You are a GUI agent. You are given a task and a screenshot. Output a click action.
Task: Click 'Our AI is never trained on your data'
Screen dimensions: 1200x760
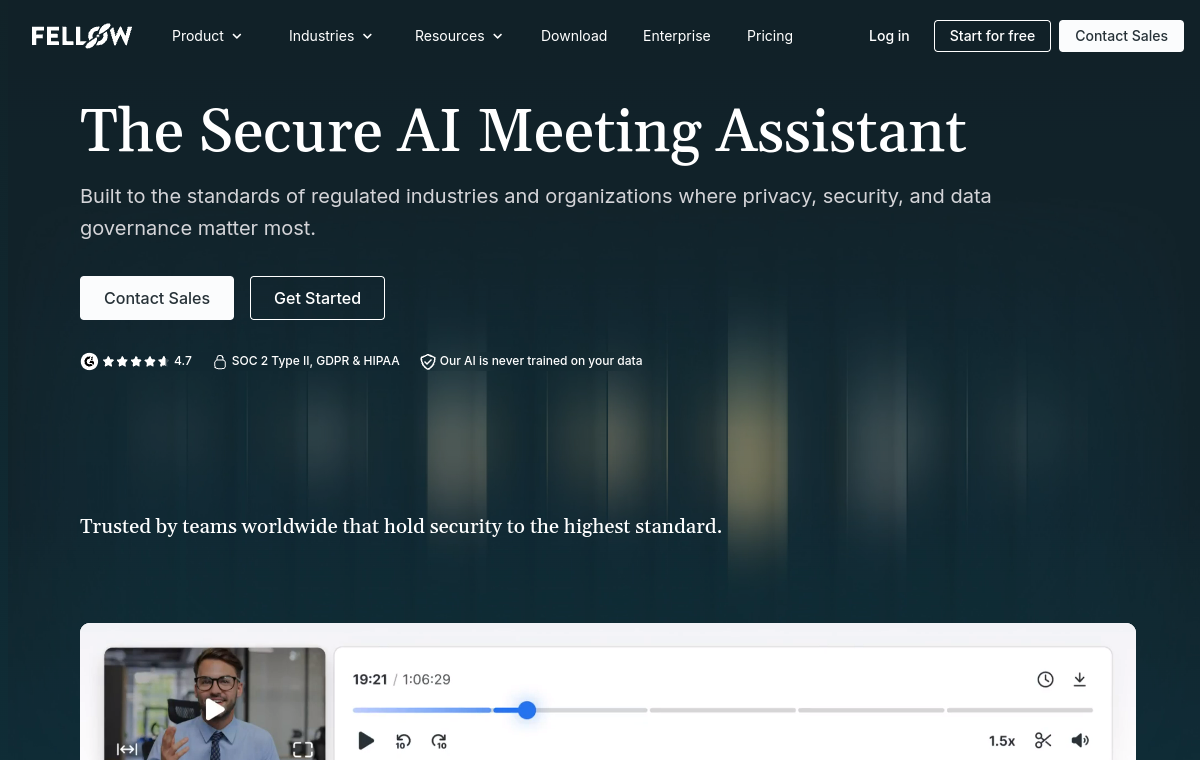541,361
